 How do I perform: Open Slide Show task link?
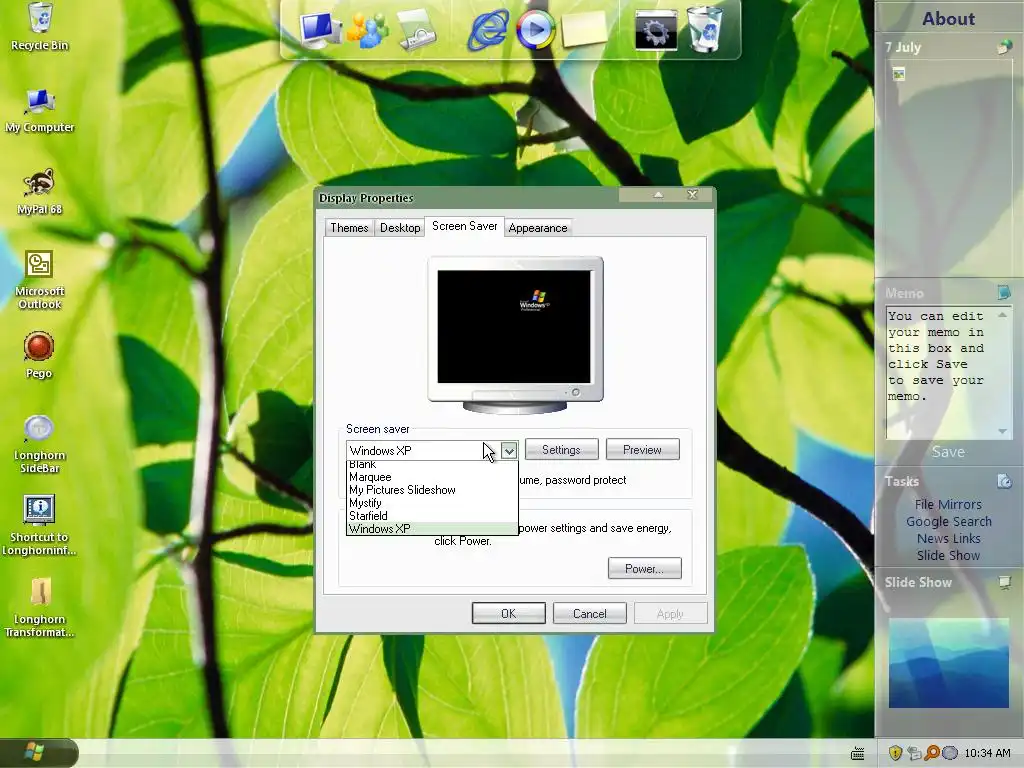(948, 556)
